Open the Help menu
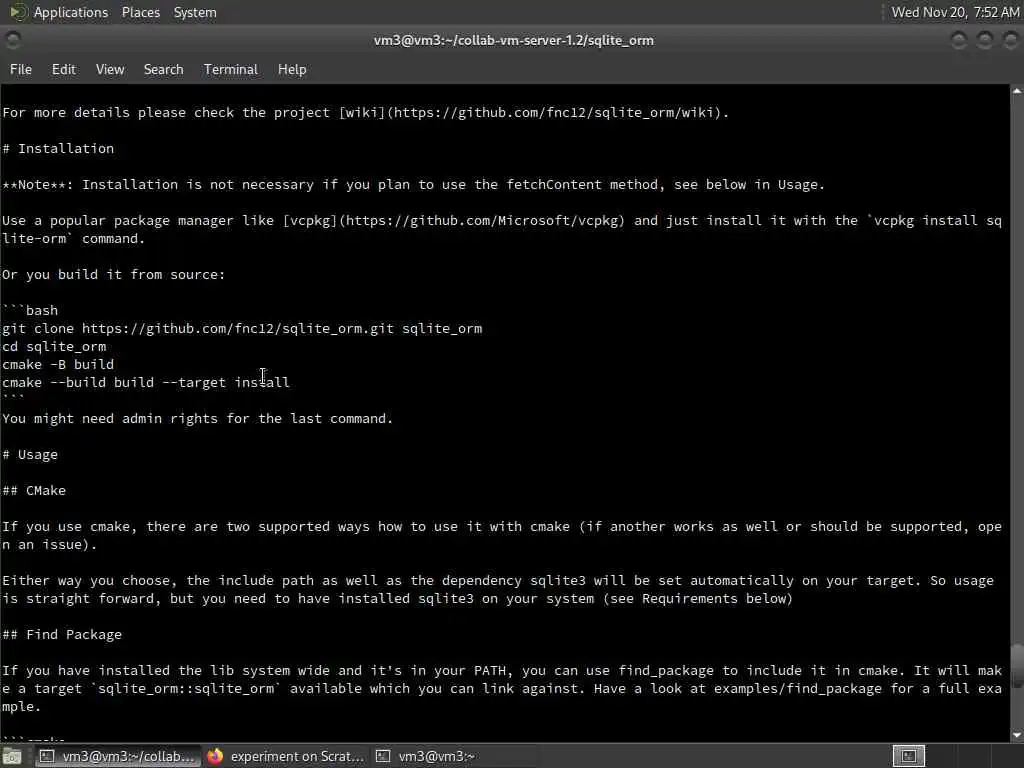This screenshot has height=768, width=1024. point(292,69)
